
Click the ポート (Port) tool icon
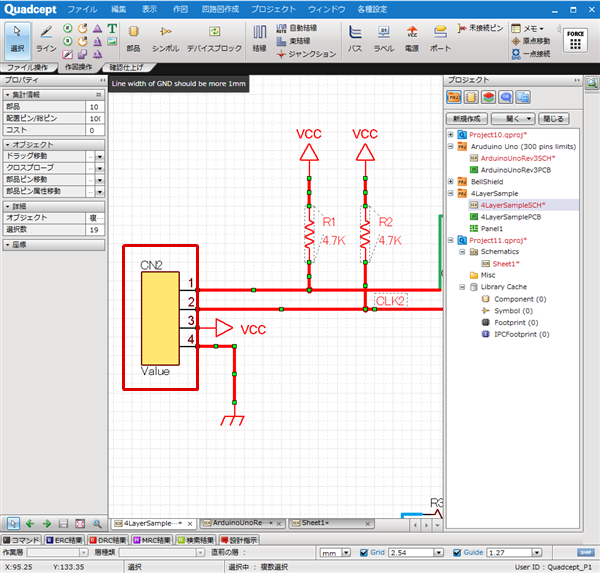440,38
